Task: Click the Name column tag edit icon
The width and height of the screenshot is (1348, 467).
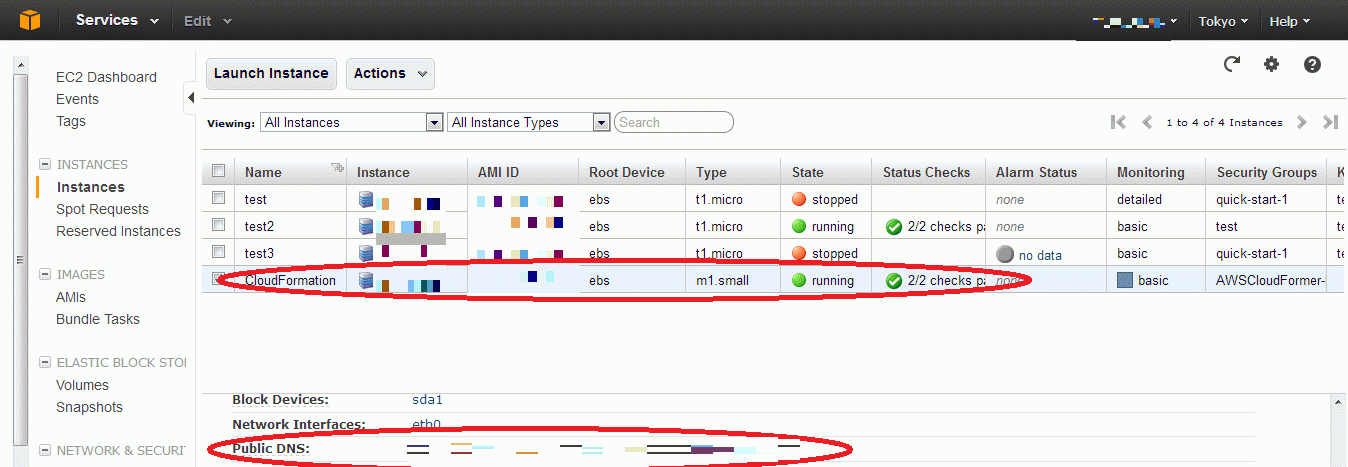Action: click(337, 167)
